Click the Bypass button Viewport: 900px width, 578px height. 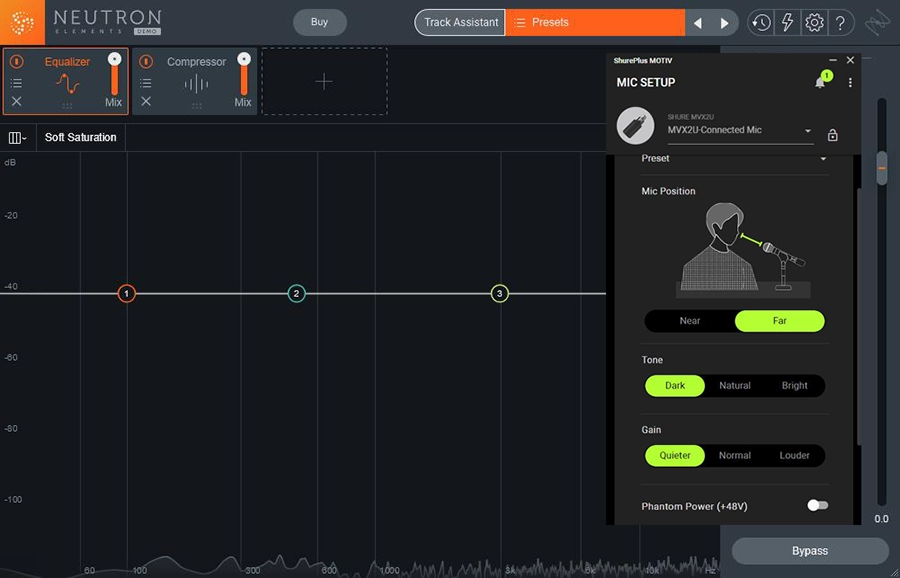810,551
